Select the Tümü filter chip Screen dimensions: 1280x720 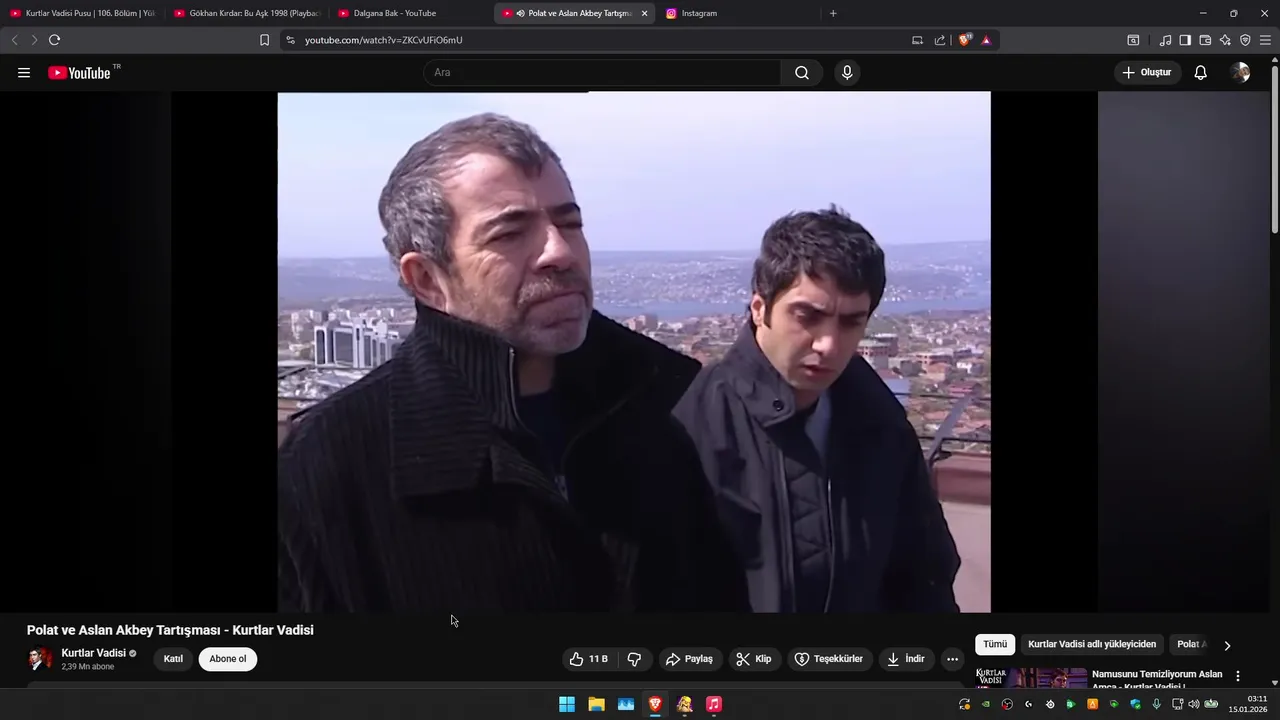[995, 645]
